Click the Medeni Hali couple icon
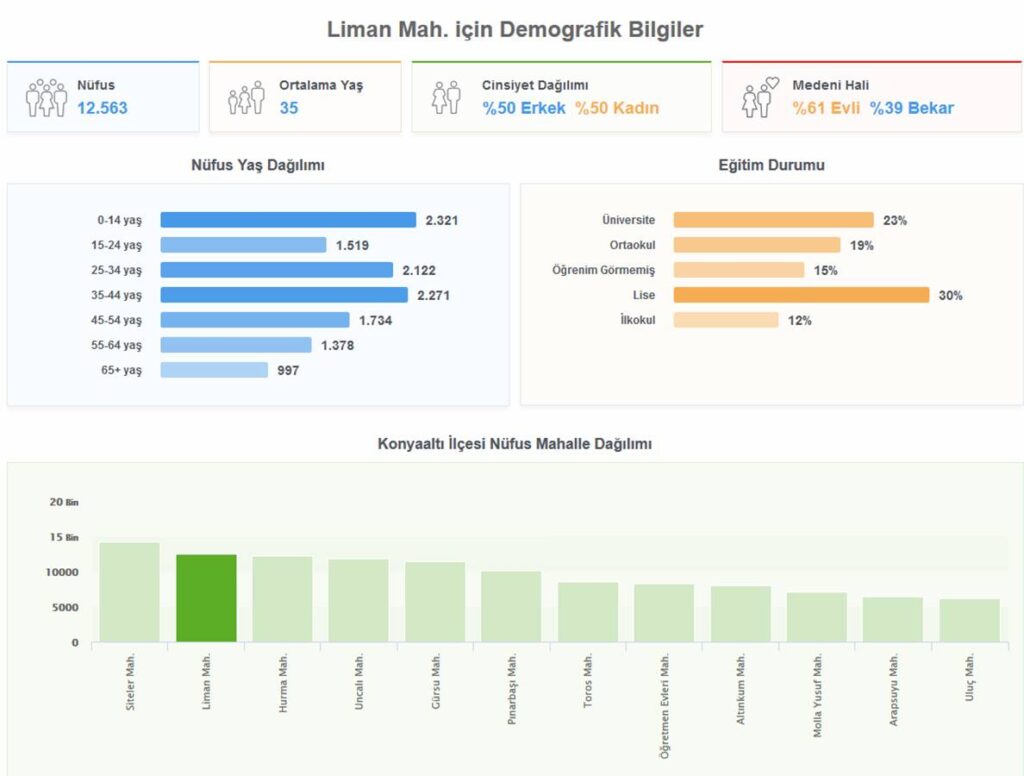Image resolution: width=1024 pixels, height=776 pixels. point(760,97)
